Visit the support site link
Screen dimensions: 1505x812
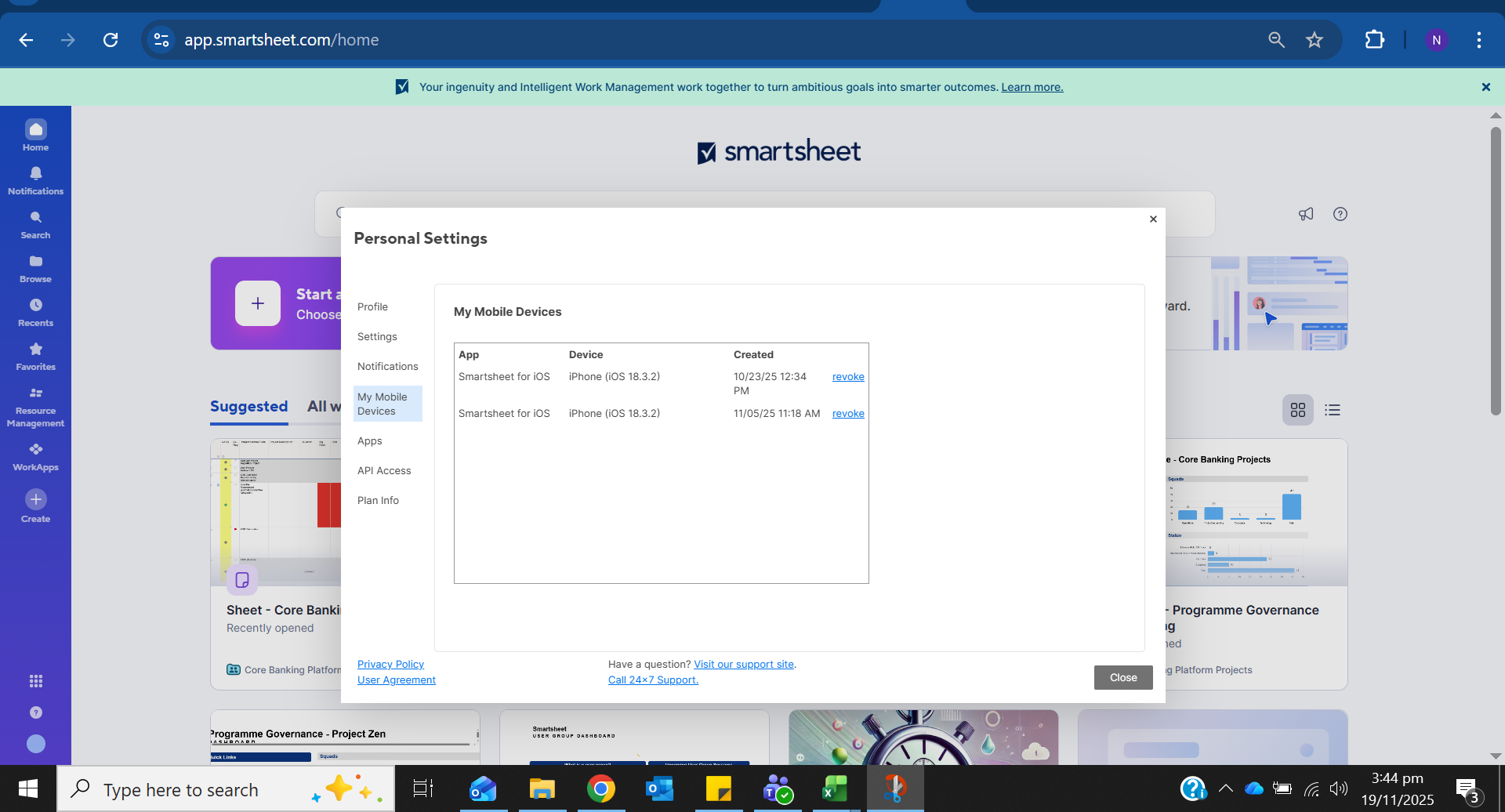(744, 665)
